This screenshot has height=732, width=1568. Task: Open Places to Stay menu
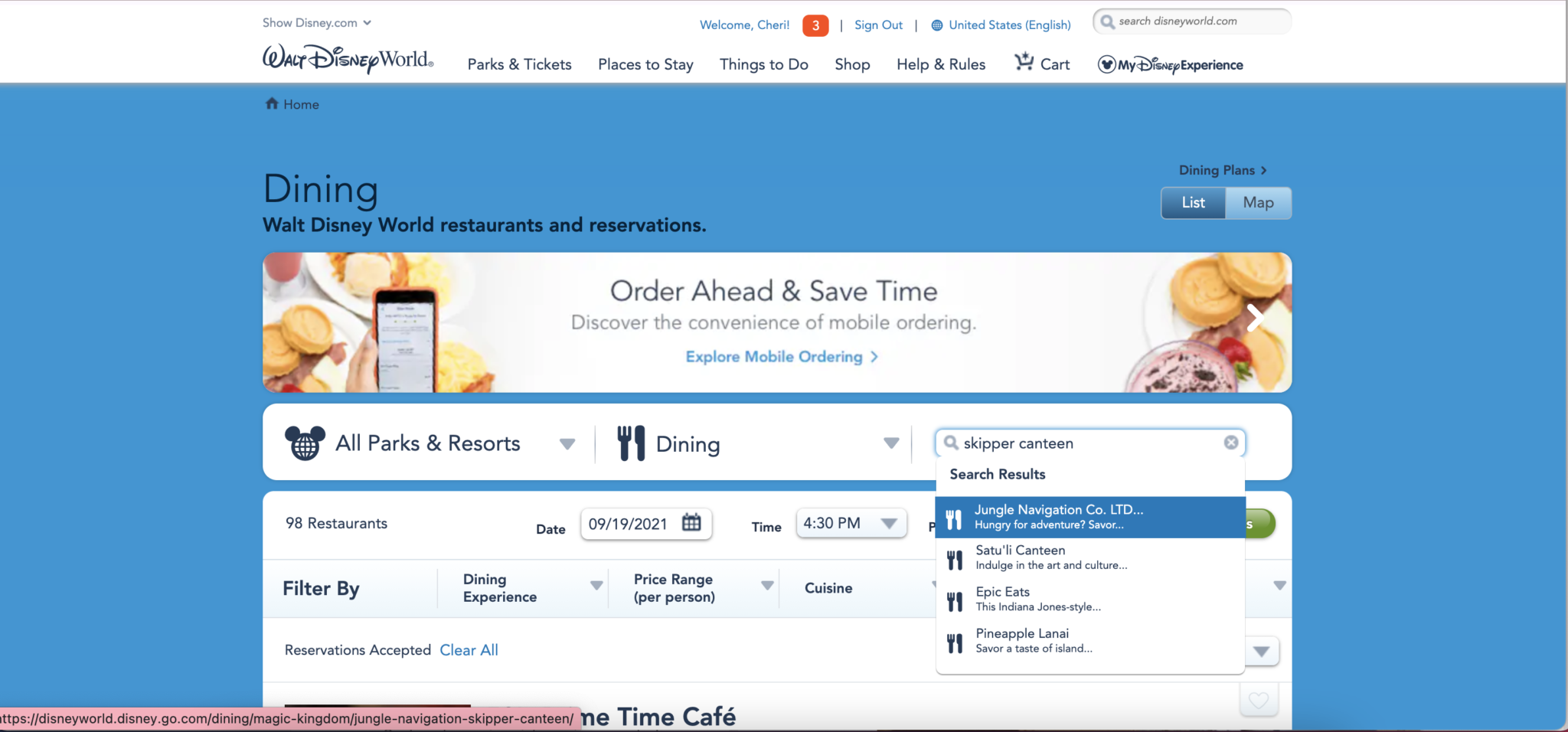point(645,64)
